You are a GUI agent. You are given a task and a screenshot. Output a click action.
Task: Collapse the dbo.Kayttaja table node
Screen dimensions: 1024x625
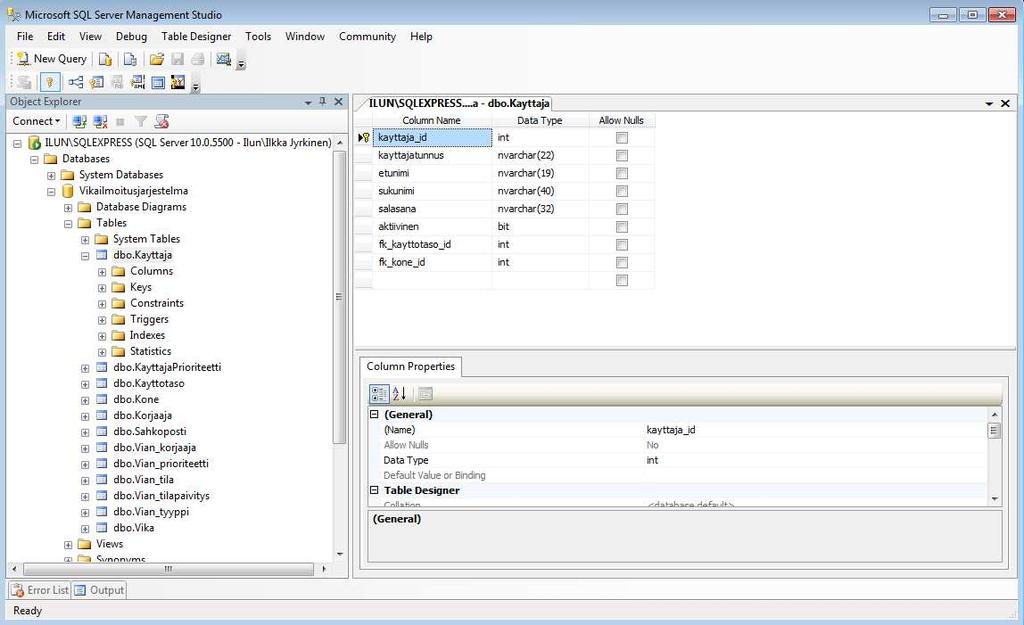(x=85, y=256)
